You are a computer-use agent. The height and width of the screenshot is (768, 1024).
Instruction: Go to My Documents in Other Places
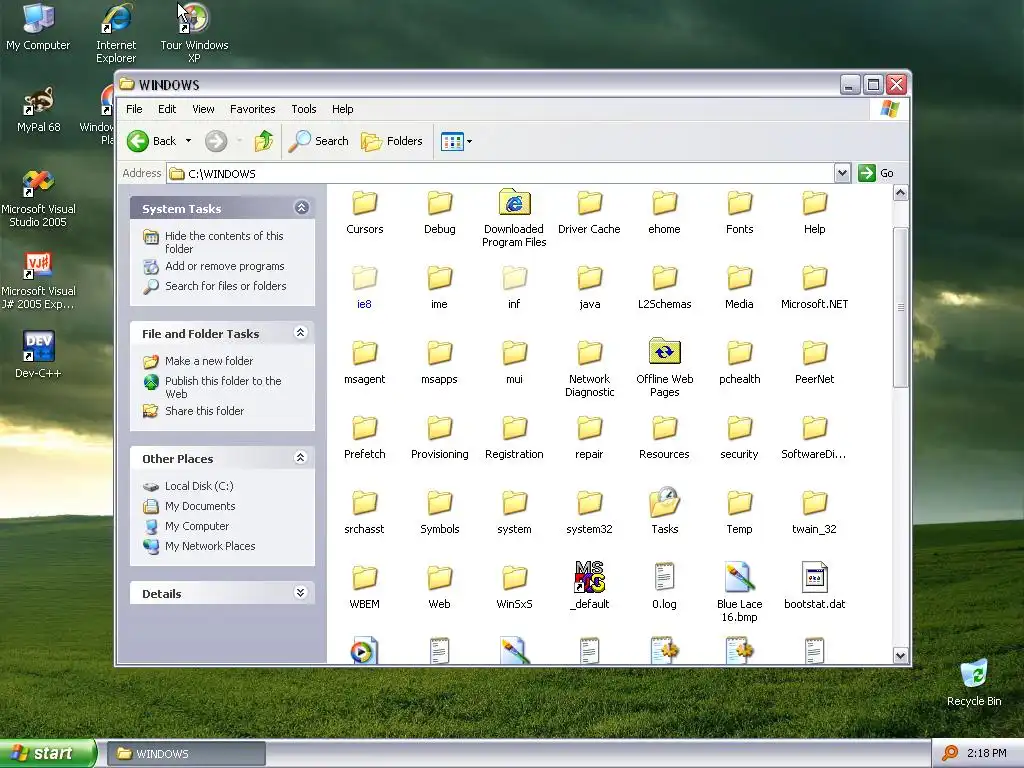tap(200, 506)
